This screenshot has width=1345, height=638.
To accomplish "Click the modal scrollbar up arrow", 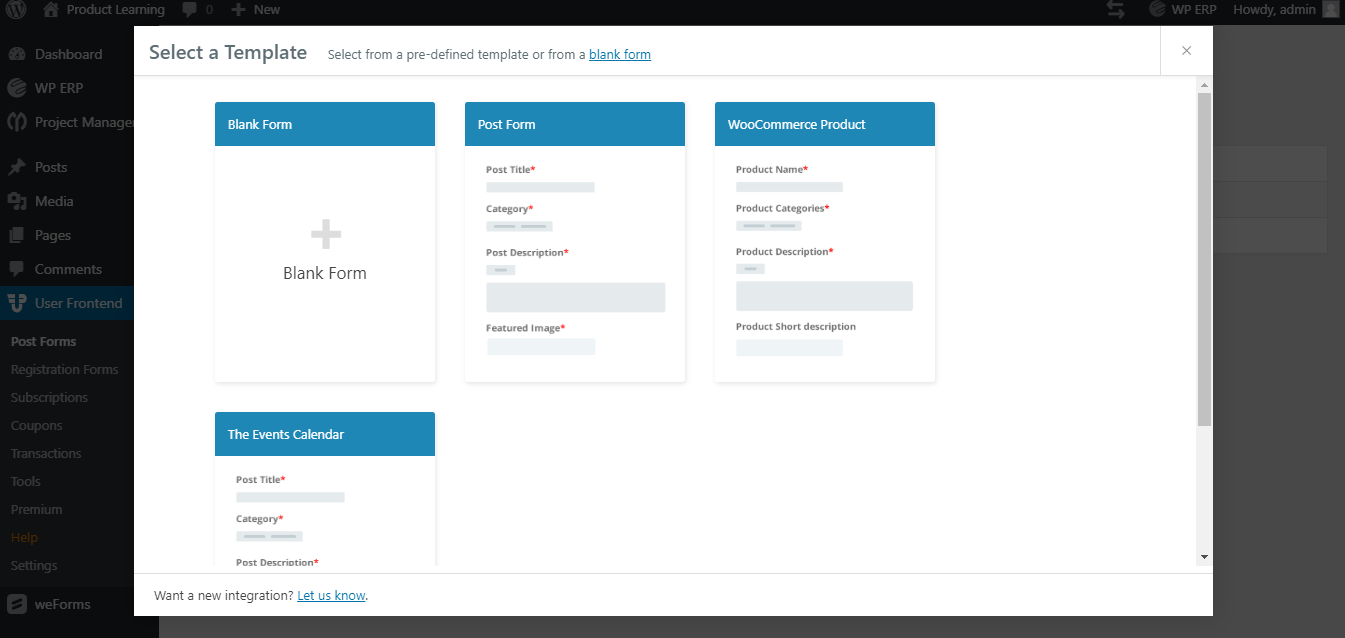I will tap(1204, 86).
